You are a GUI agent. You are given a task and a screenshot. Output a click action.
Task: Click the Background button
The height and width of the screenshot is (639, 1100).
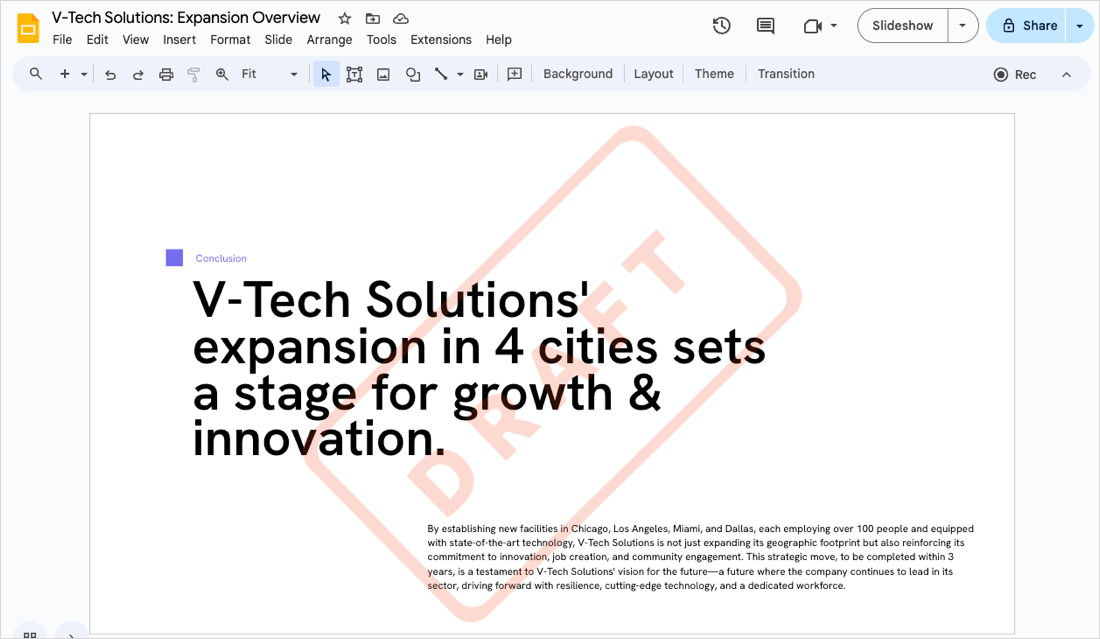(x=577, y=74)
